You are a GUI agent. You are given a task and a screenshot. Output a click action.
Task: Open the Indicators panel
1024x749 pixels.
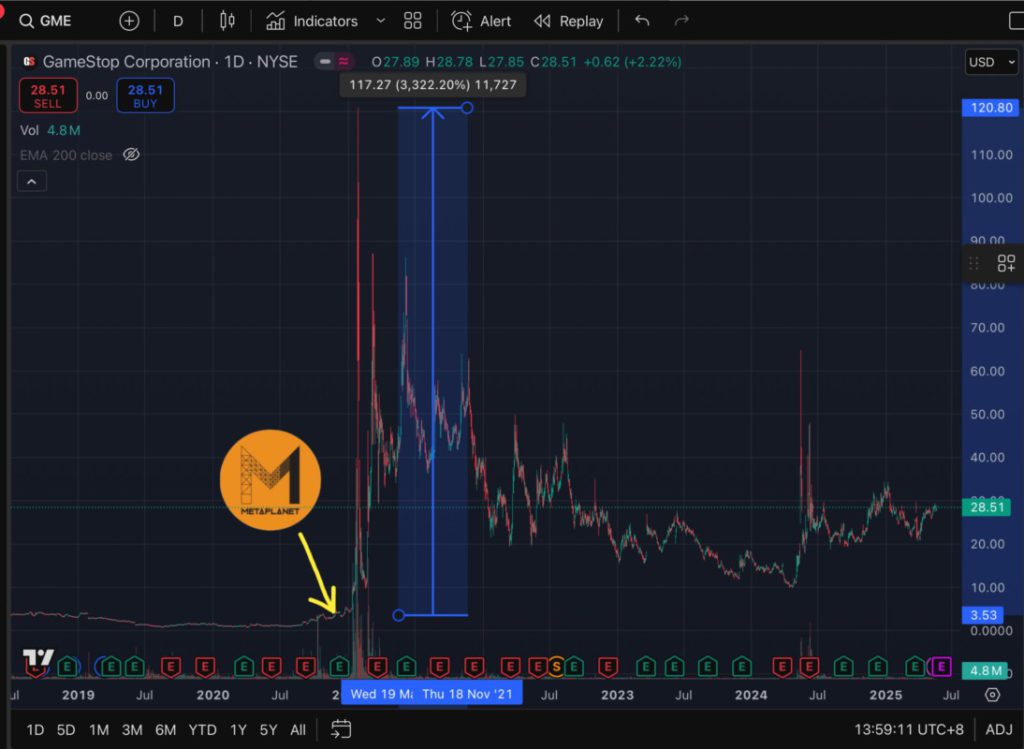312,21
